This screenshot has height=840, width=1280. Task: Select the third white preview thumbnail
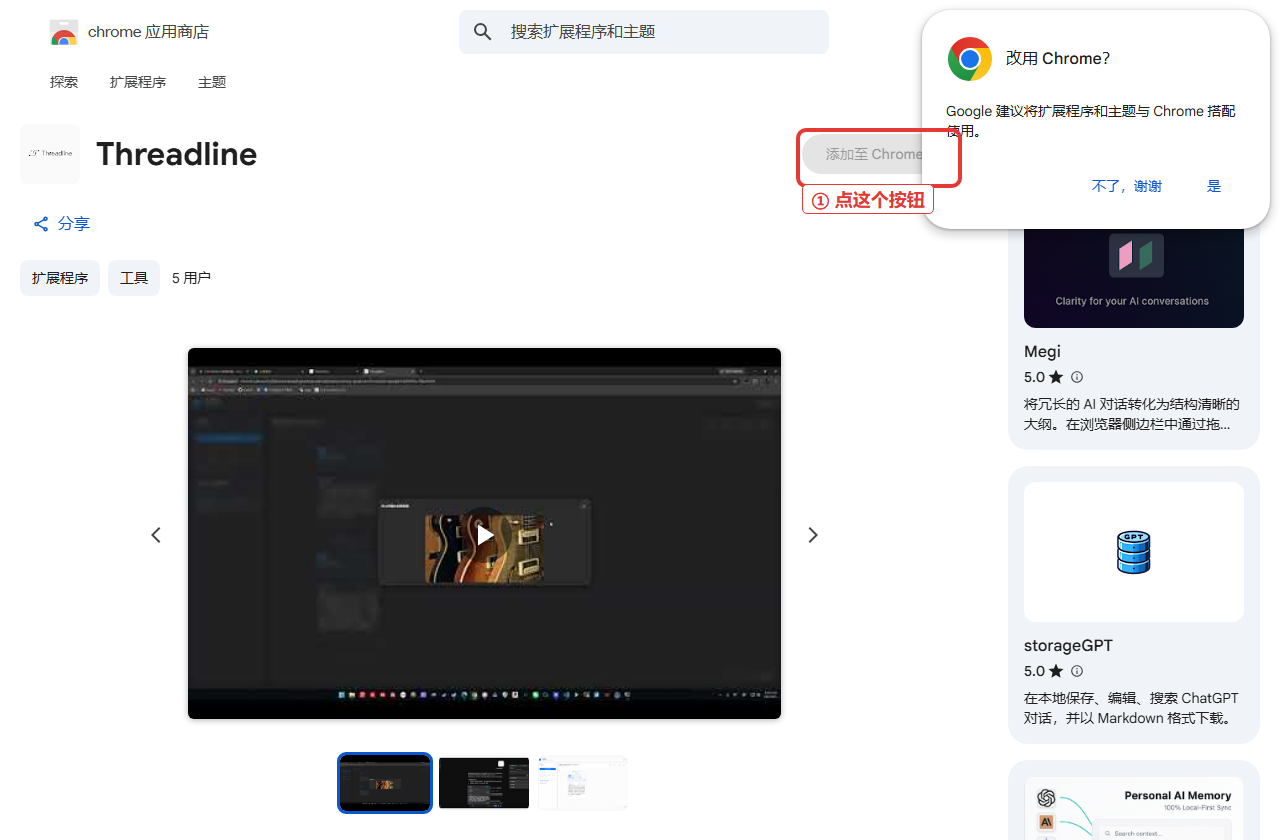point(582,783)
